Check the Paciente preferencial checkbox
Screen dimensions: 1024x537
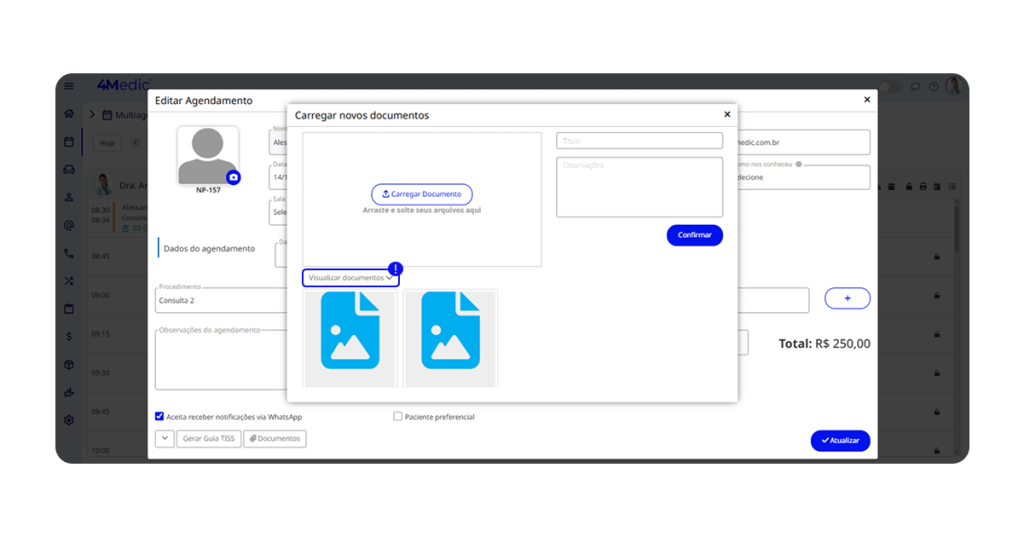point(398,416)
